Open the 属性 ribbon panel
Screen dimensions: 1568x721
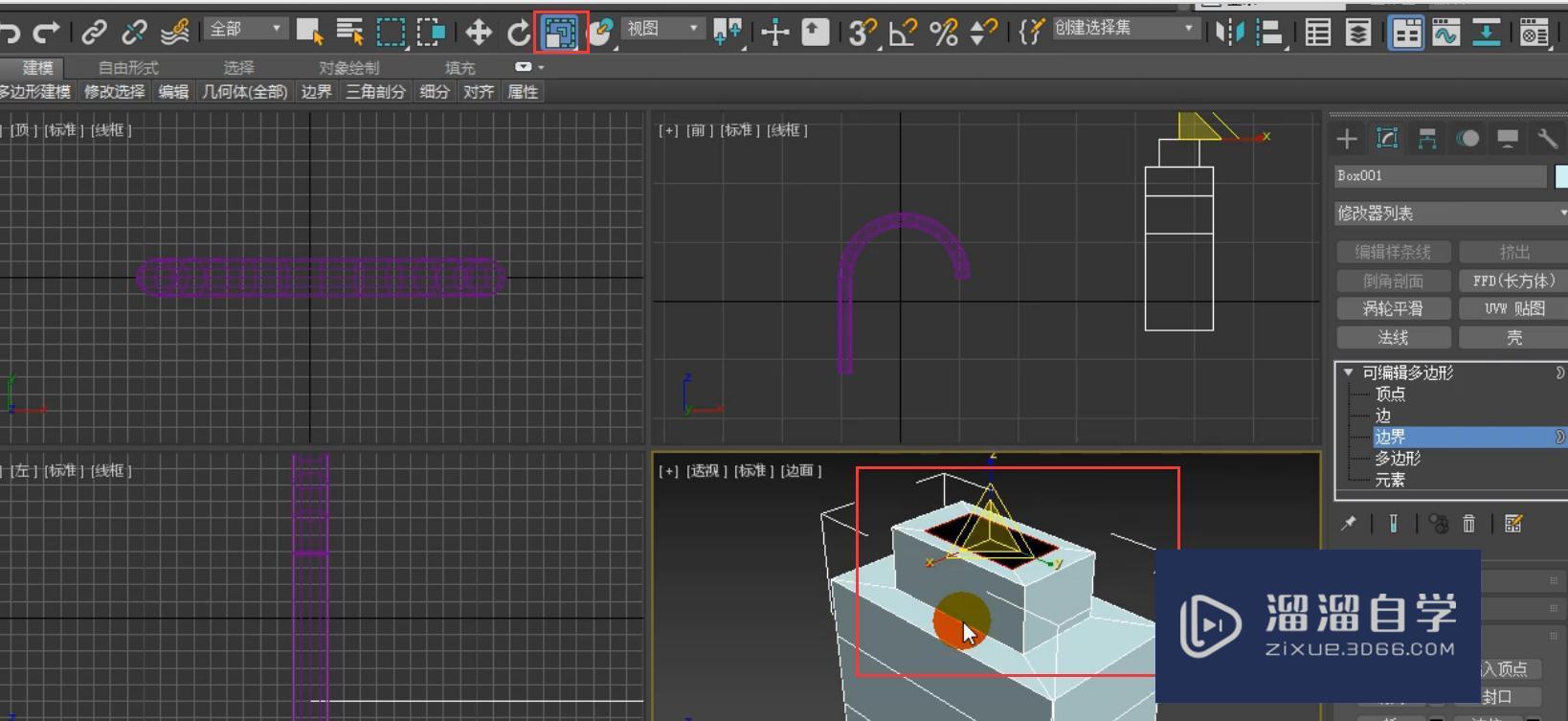[x=523, y=92]
